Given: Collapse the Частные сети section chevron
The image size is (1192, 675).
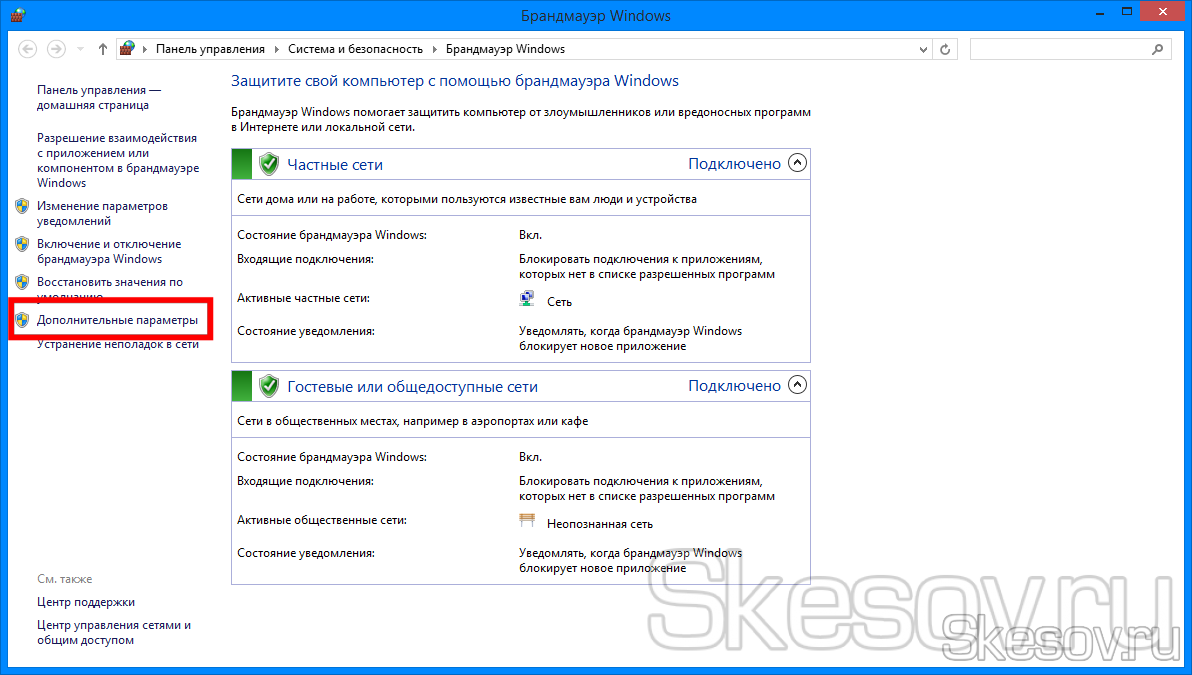Looking at the screenshot, I should tap(797, 163).
